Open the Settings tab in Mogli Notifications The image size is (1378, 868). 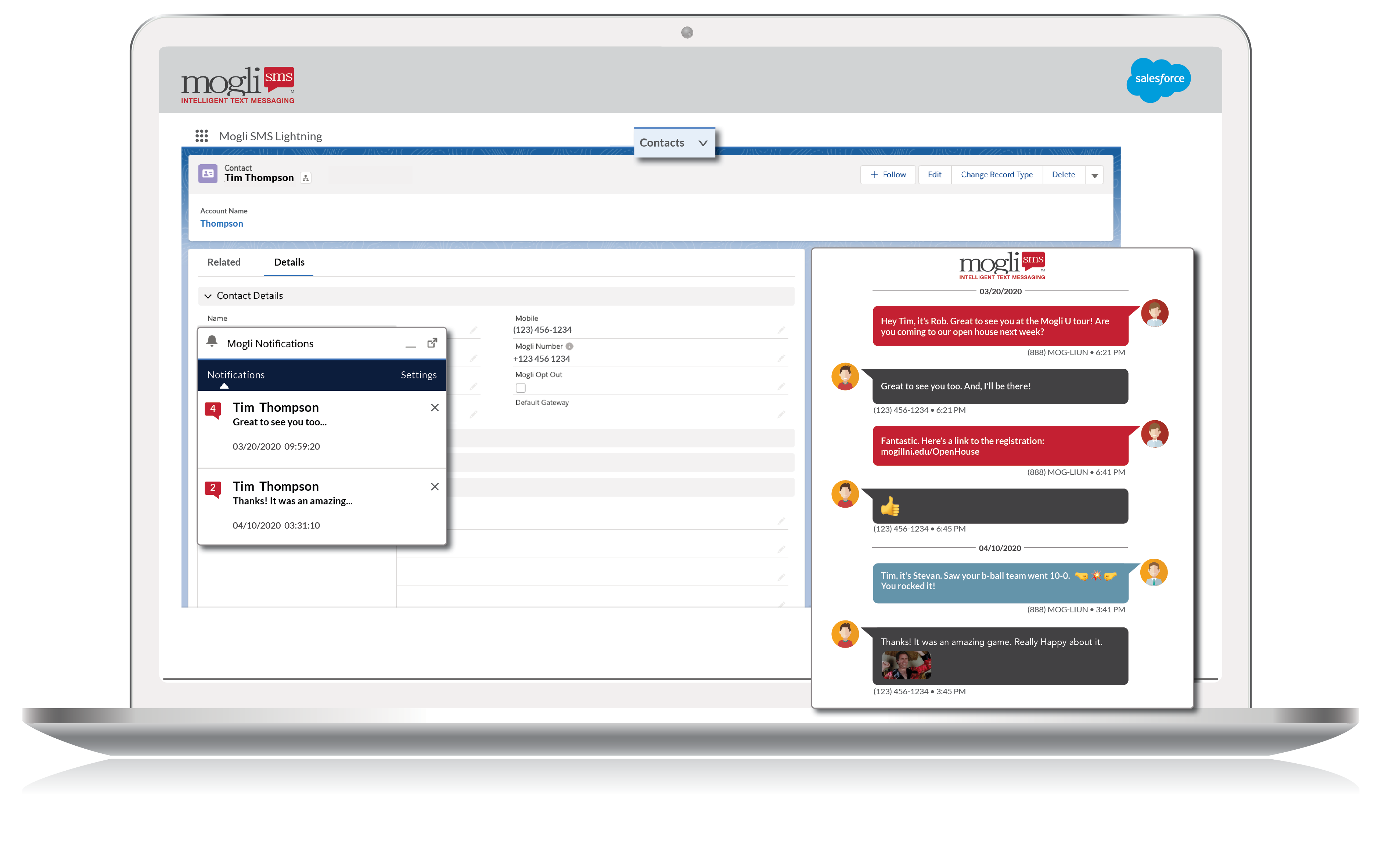coord(418,375)
